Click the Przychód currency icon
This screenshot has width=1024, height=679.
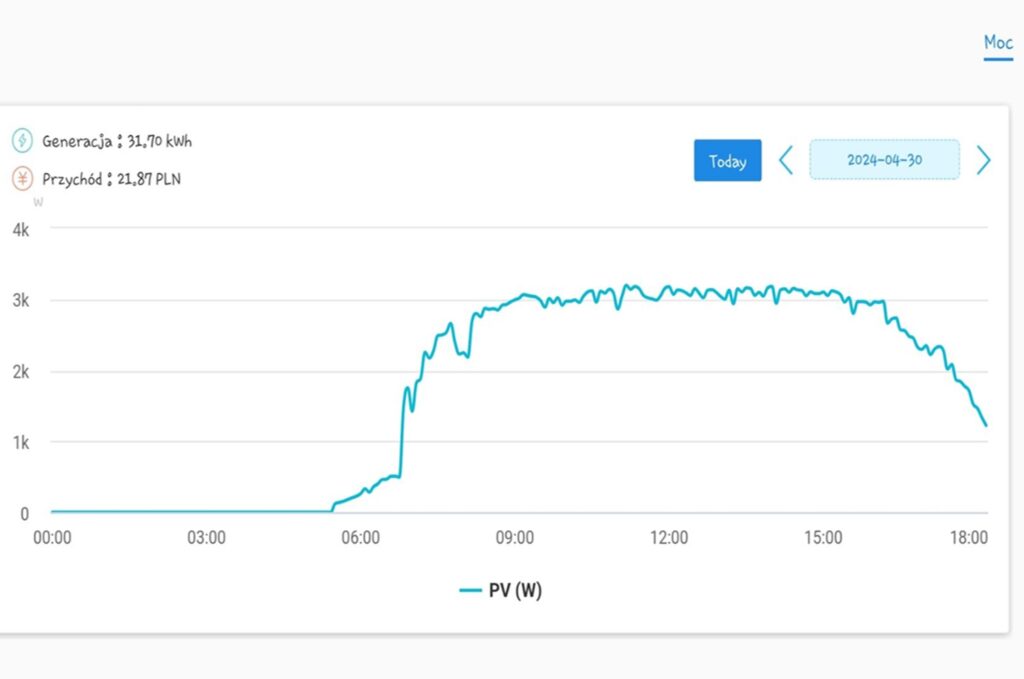(22, 179)
